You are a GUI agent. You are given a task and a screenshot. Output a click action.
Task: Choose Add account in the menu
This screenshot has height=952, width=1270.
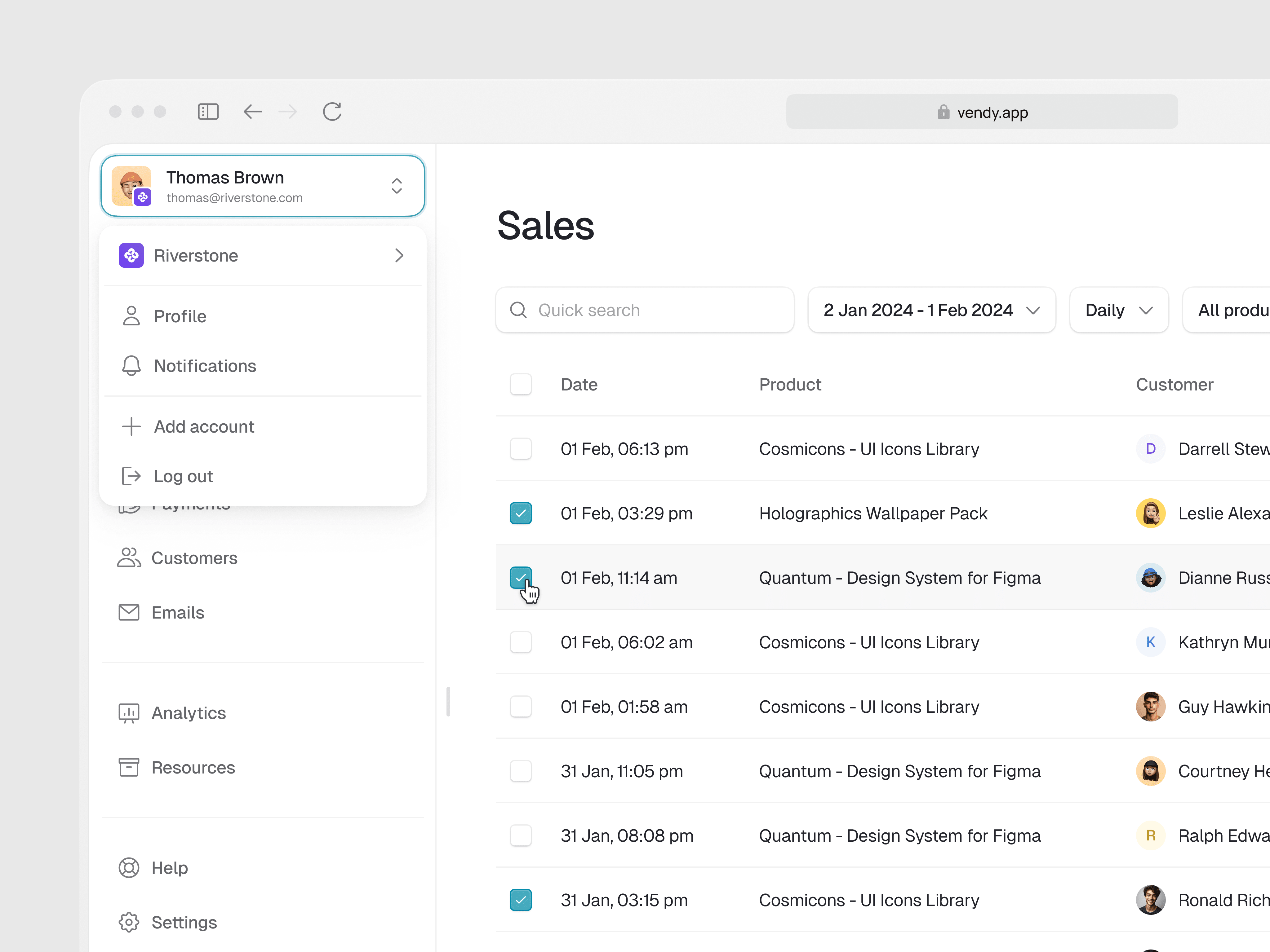[x=263, y=426]
